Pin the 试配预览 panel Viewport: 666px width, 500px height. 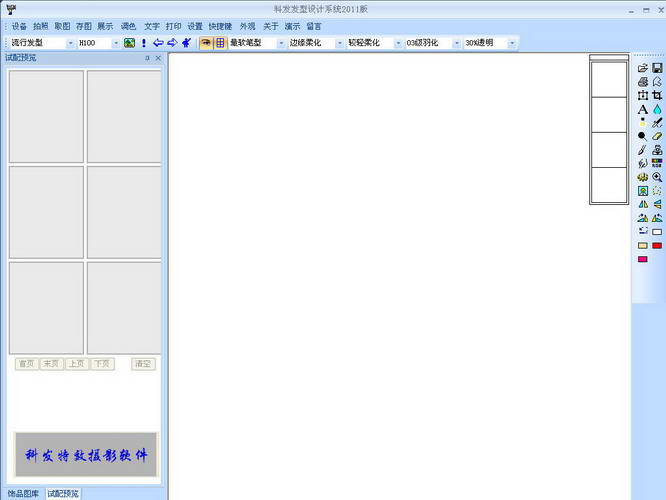pos(147,58)
